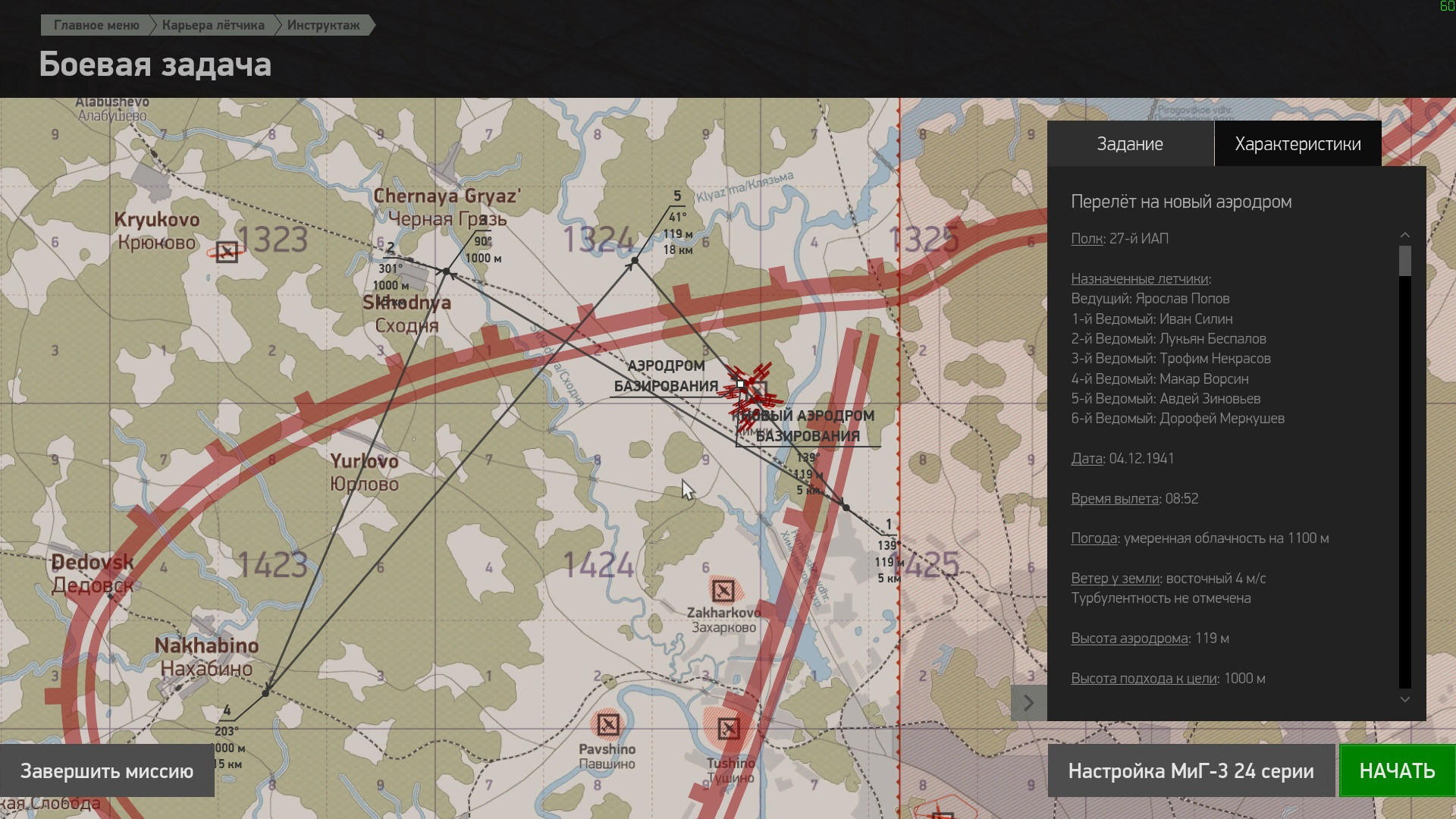
Task: Click 4-й Ведомый: Макар Ворсин entry
Action: pos(1159,378)
